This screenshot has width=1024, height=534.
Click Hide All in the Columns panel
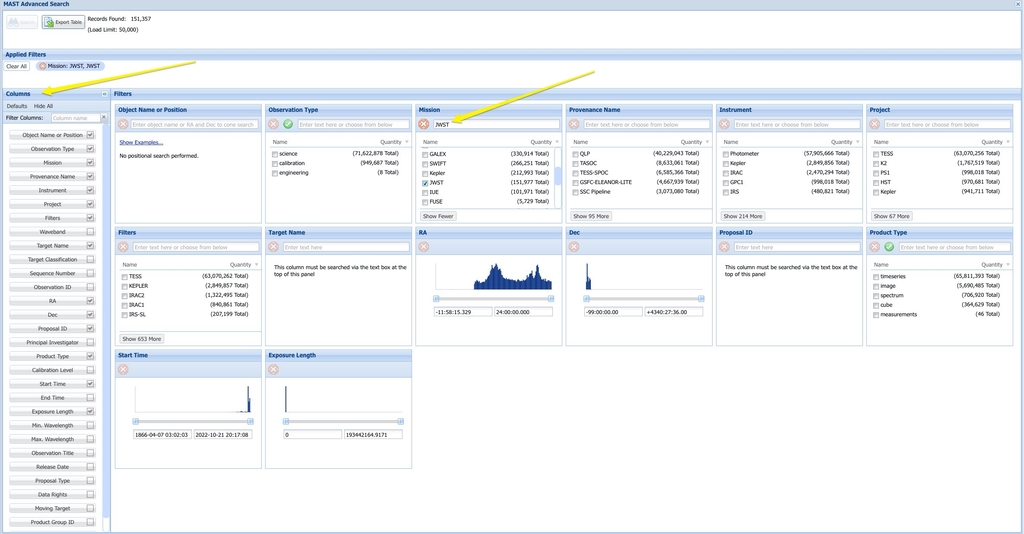click(x=43, y=106)
